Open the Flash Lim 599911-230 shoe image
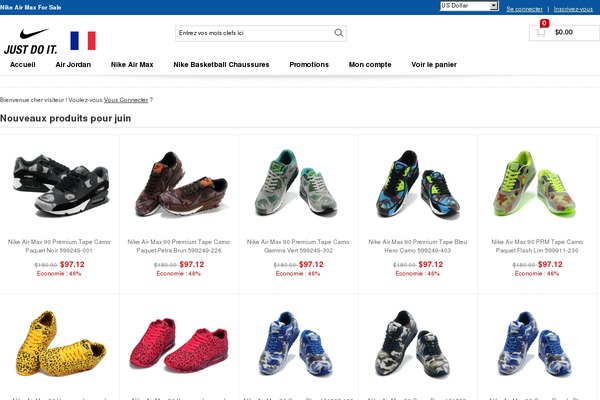The height and width of the screenshot is (400, 600). click(x=537, y=184)
